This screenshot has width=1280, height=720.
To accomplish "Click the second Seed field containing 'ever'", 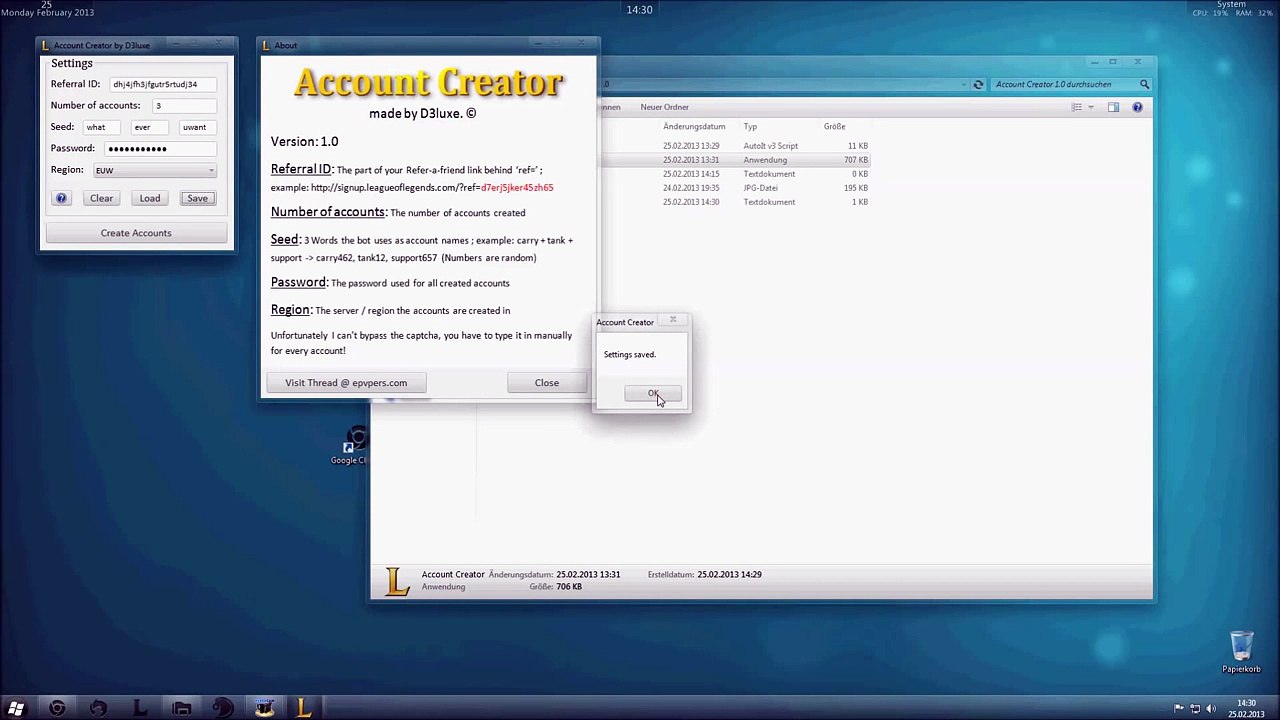I will (x=150, y=127).
